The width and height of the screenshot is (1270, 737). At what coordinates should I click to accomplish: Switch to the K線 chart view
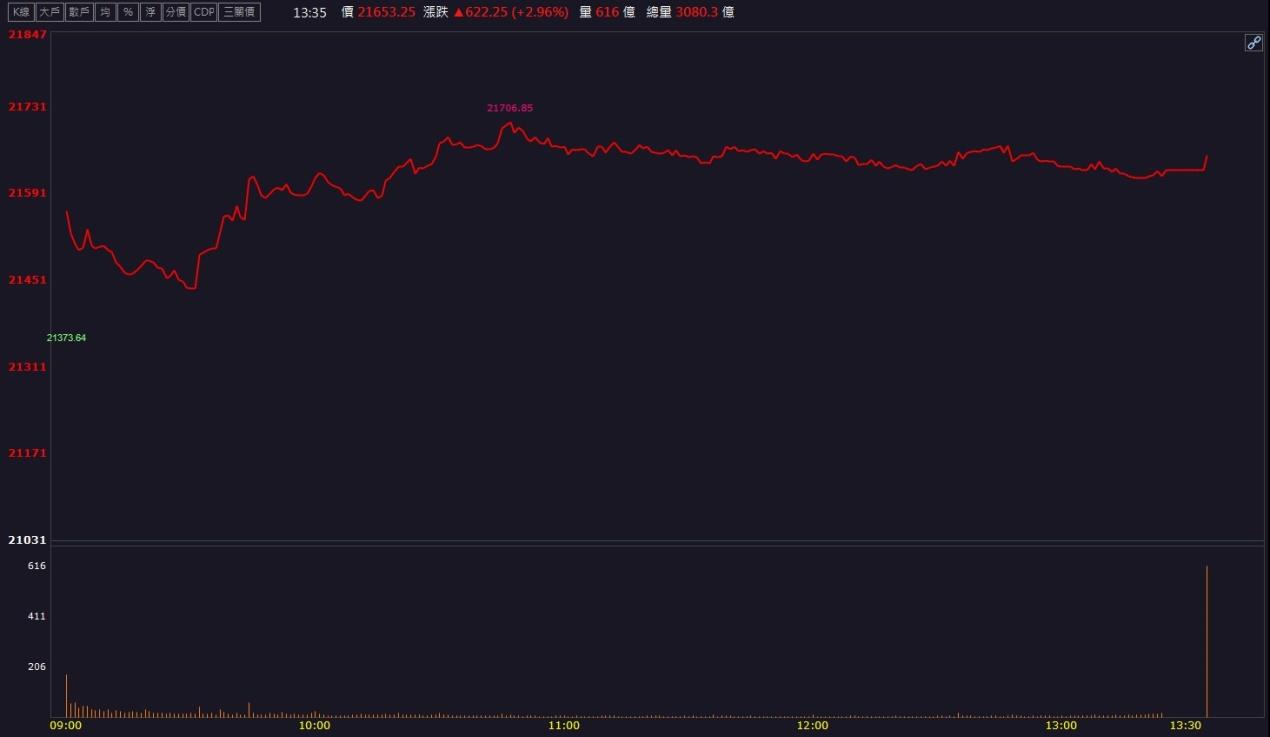point(21,12)
